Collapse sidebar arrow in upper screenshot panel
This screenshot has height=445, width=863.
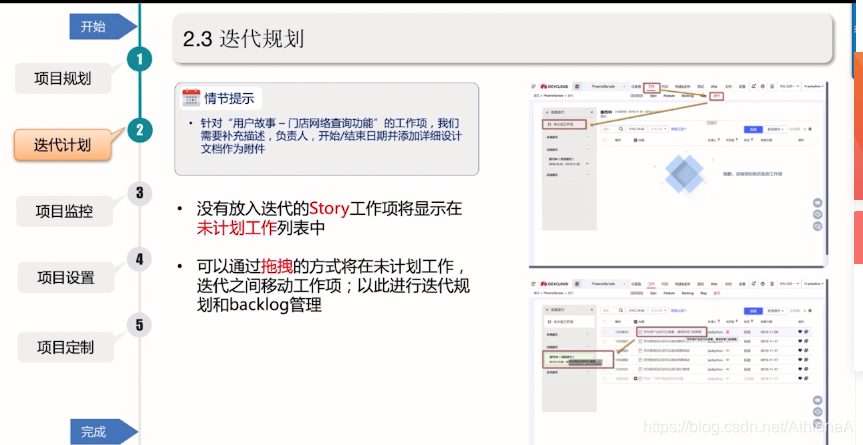pyautogui.click(x=592, y=112)
